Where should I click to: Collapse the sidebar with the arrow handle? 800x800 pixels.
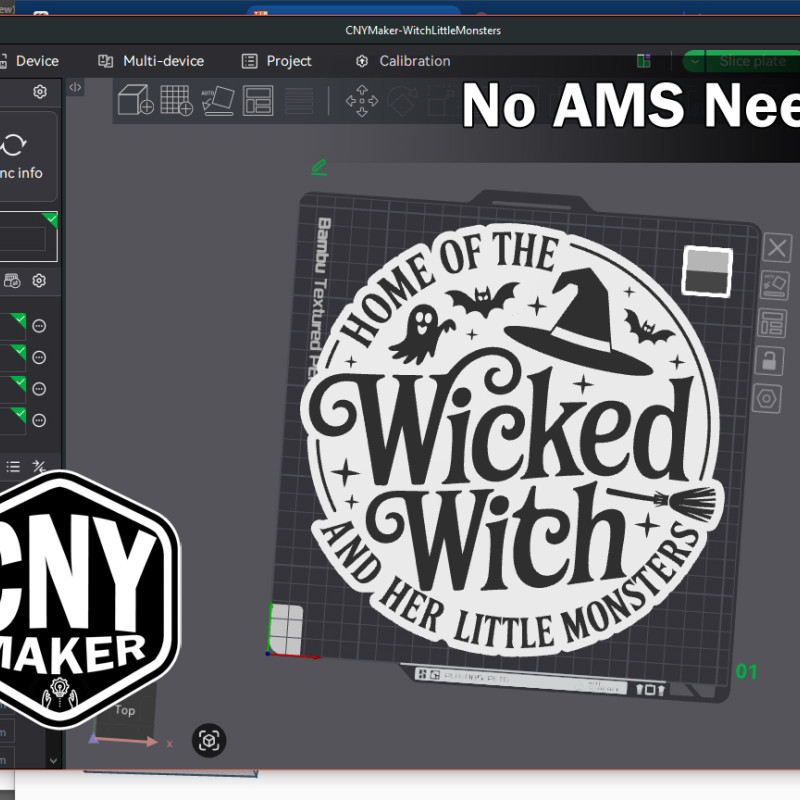[75, 88]
